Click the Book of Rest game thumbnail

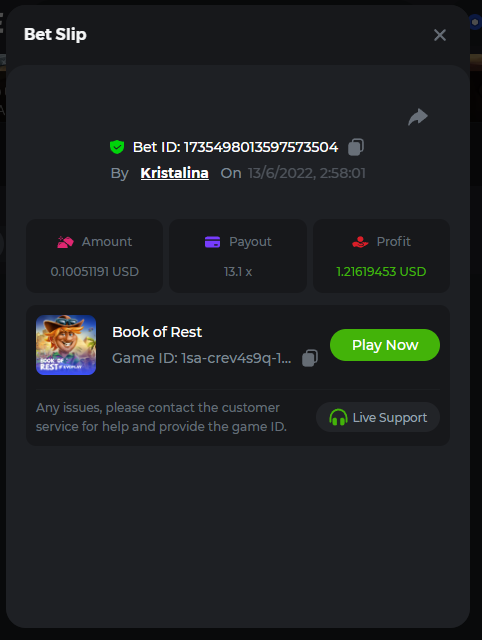pos(66,345)
